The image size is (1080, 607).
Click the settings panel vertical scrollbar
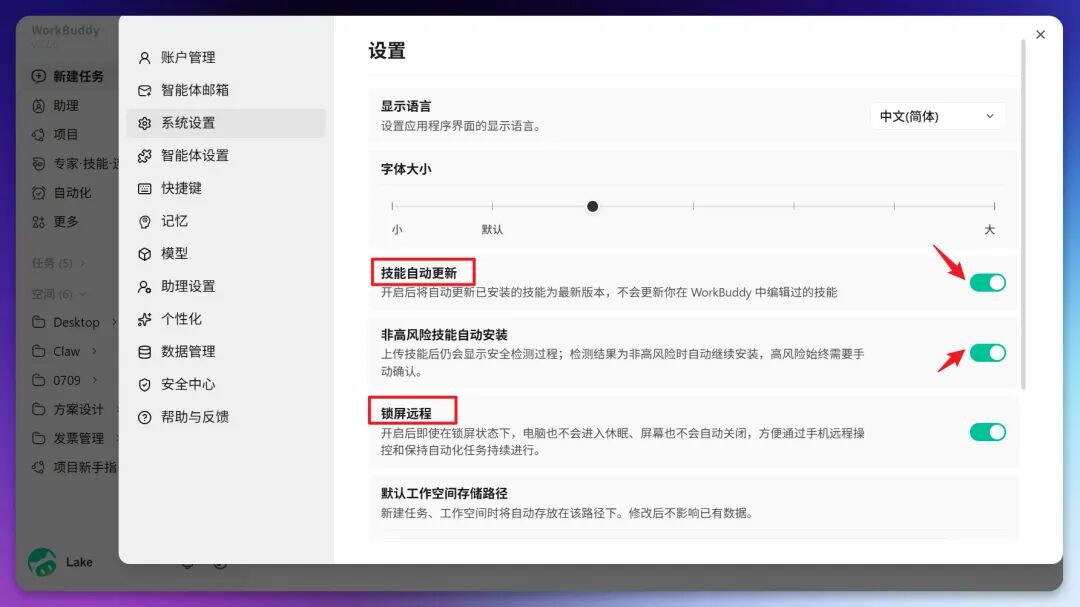pyautogui.click(x=1023, y=214)
